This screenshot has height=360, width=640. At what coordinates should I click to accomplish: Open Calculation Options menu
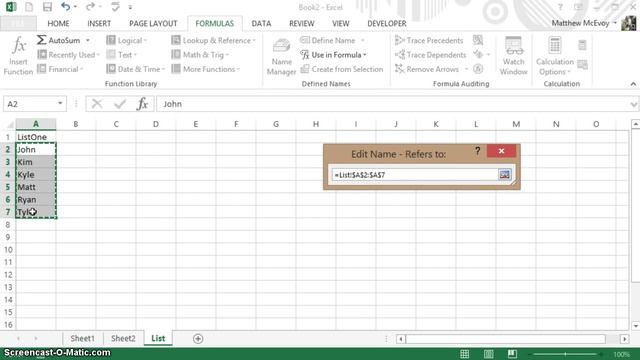coord(555,56)
